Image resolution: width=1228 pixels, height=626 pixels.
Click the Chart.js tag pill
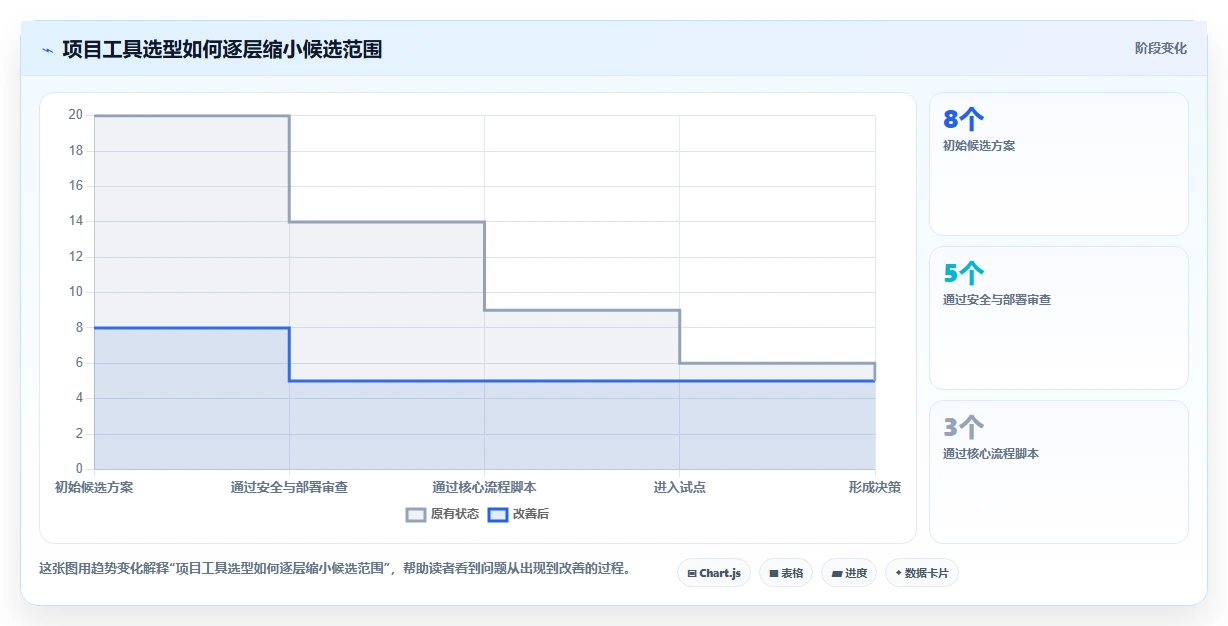pos(714,573)
